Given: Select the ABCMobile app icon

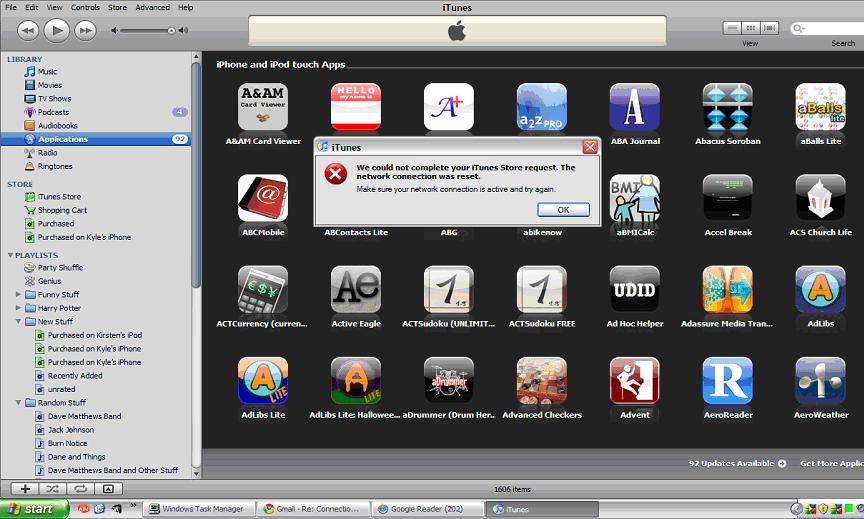Looking at the screenshot, I should (x=263, y=198).
